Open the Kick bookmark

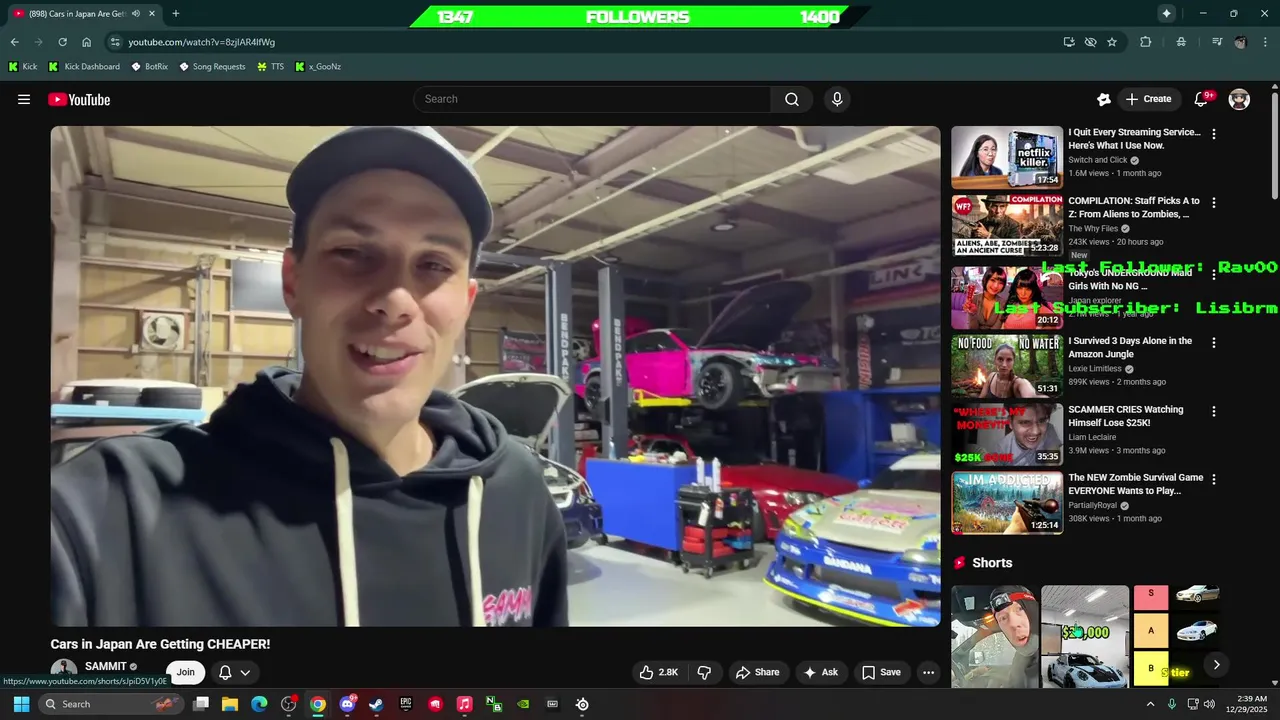pos(23,67)
